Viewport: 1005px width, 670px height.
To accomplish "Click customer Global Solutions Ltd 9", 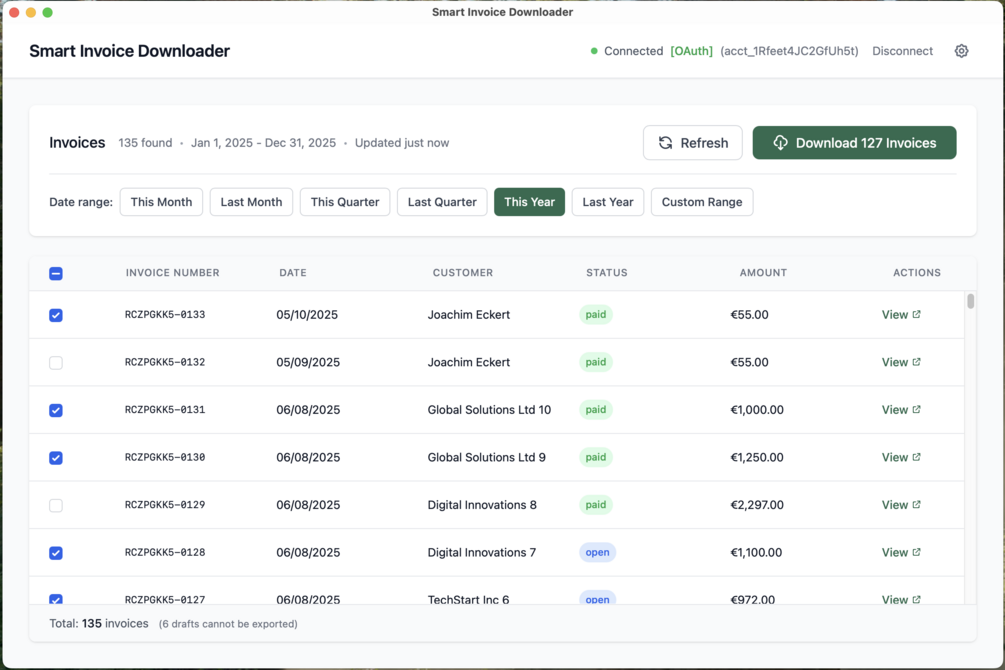I will click(486, 456).
